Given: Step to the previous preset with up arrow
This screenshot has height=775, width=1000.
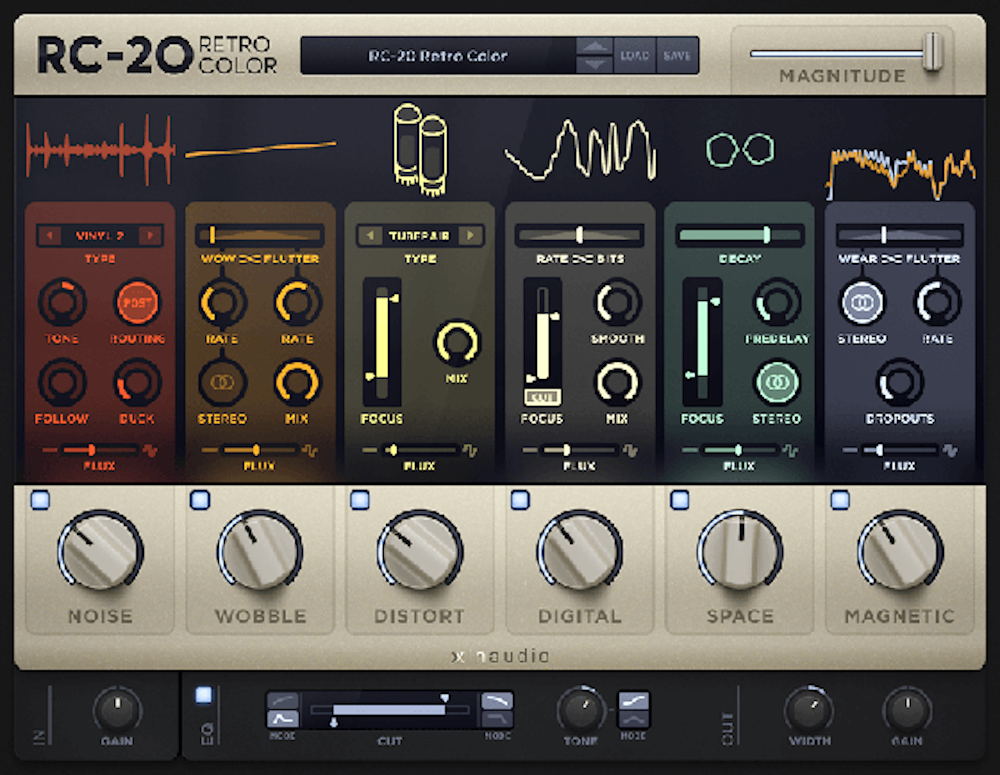Looking at the screenshot, I should click(x=595, y=47).
